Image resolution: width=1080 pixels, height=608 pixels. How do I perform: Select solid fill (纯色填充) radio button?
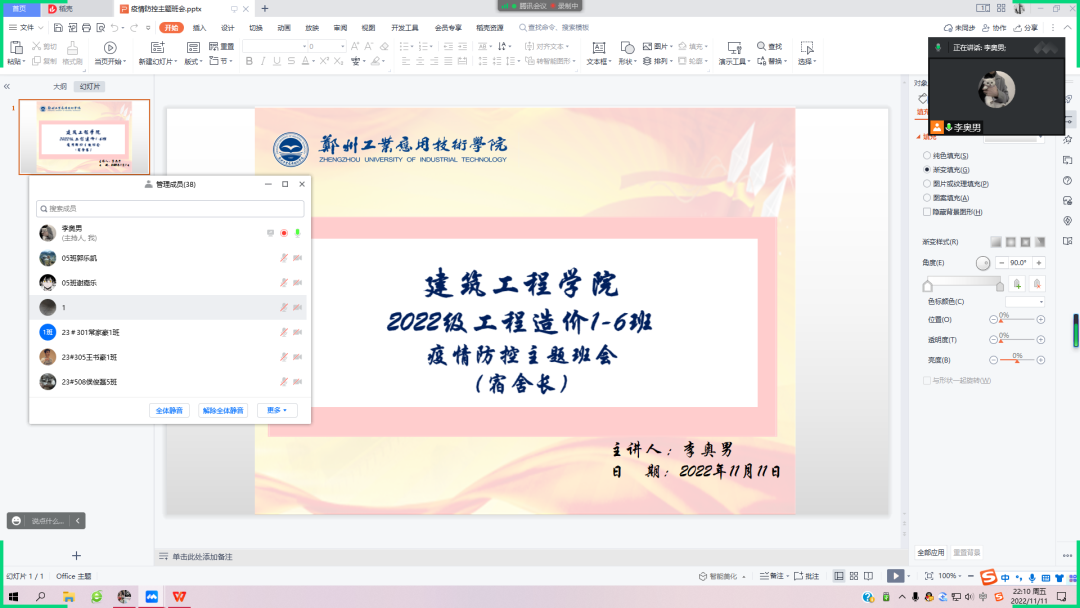pyautogui.click(x=925, y=156)
